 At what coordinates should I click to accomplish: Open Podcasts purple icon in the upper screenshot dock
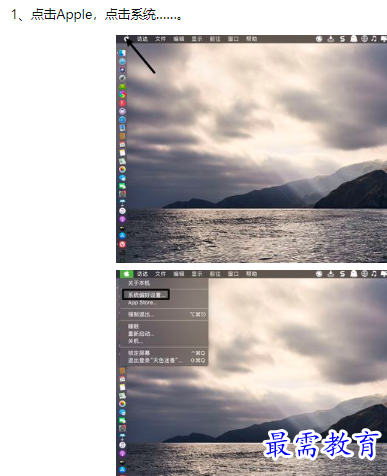tap(122, 219)
